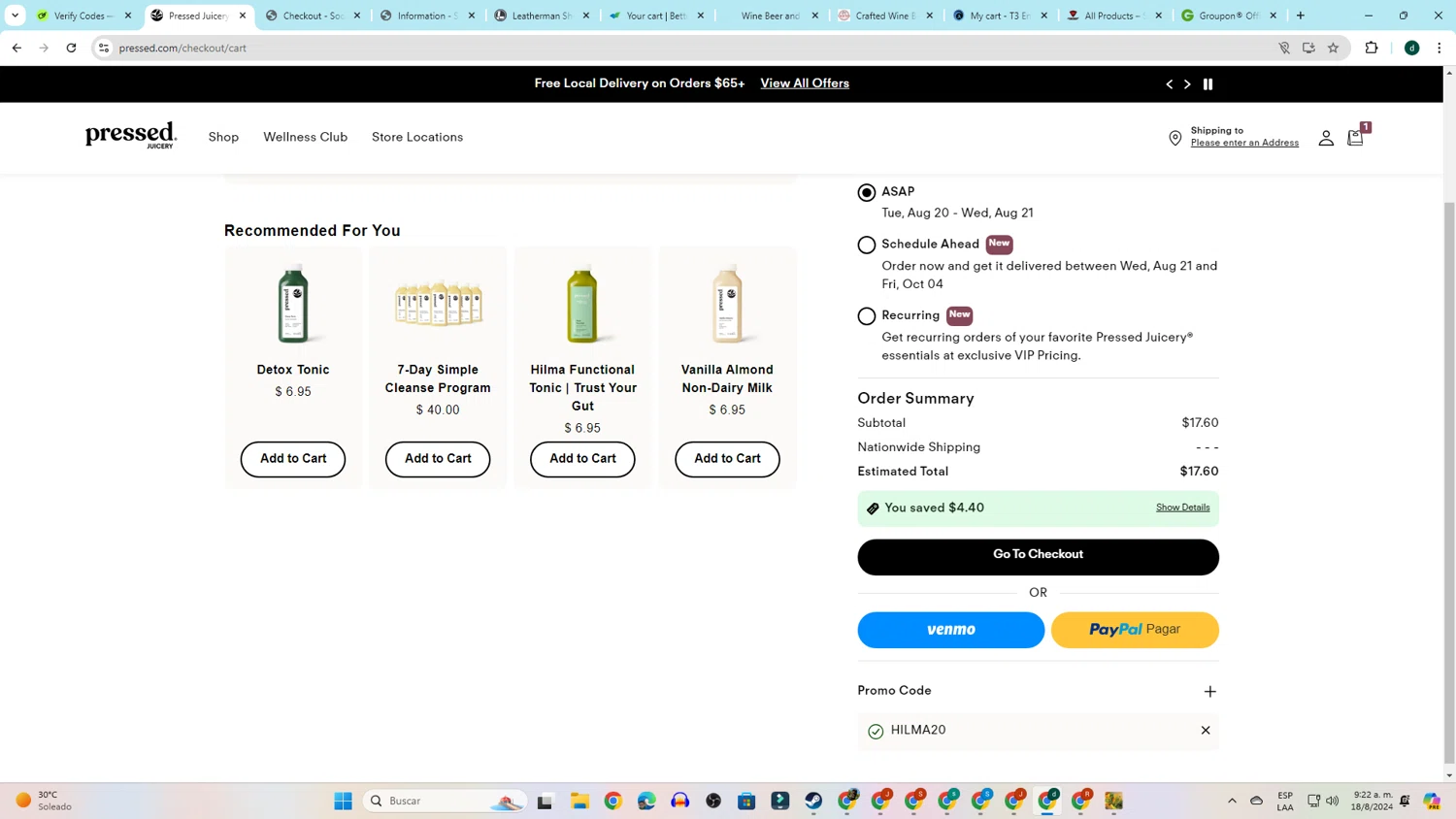This screenshot has width=1456, height=819.
Task: Add Hilma Functional Tonic to cart
Action: pyautogui.click(x=582, y=459)
